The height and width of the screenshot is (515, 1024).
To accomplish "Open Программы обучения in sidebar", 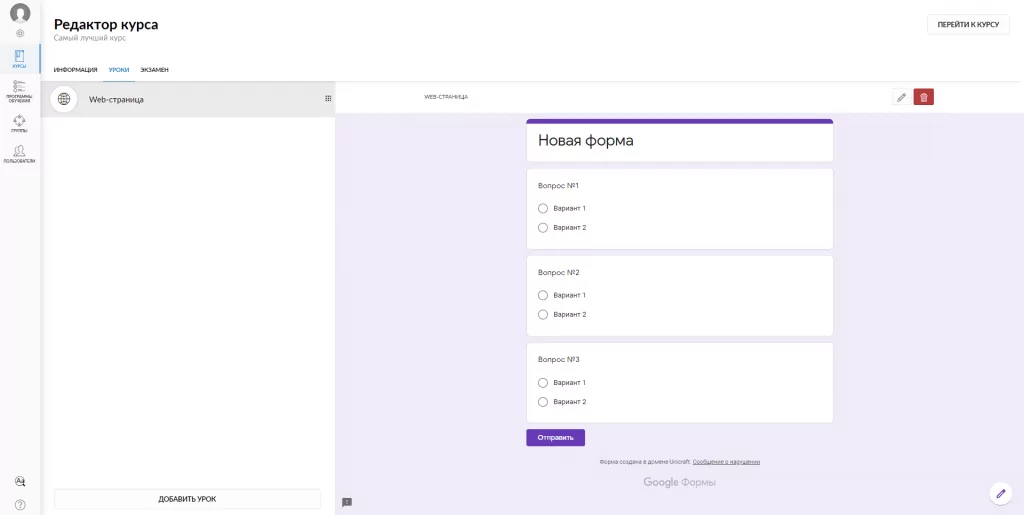I will point(20,91).
